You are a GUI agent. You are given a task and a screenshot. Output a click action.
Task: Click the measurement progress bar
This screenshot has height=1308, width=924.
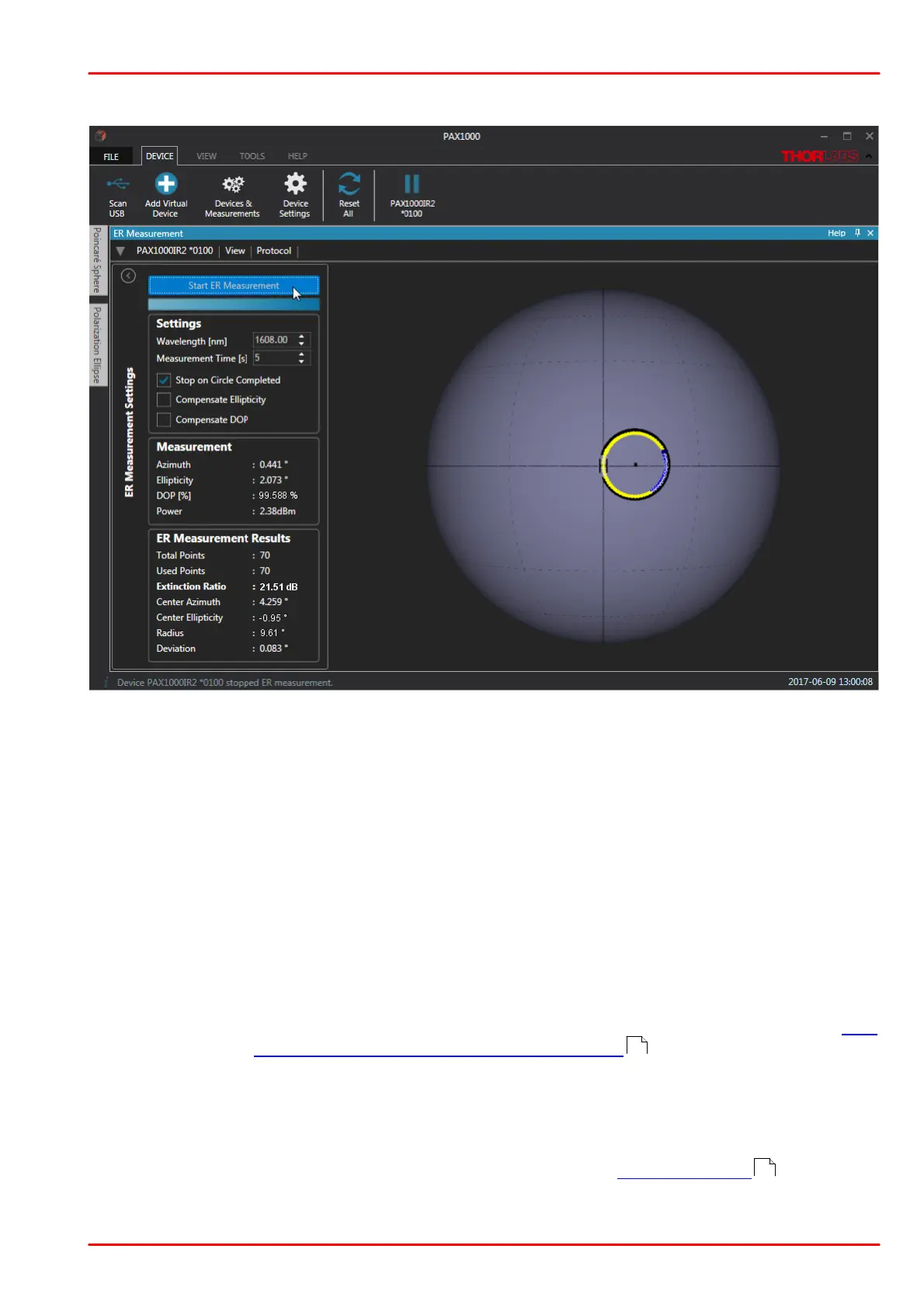click(234, 304)
